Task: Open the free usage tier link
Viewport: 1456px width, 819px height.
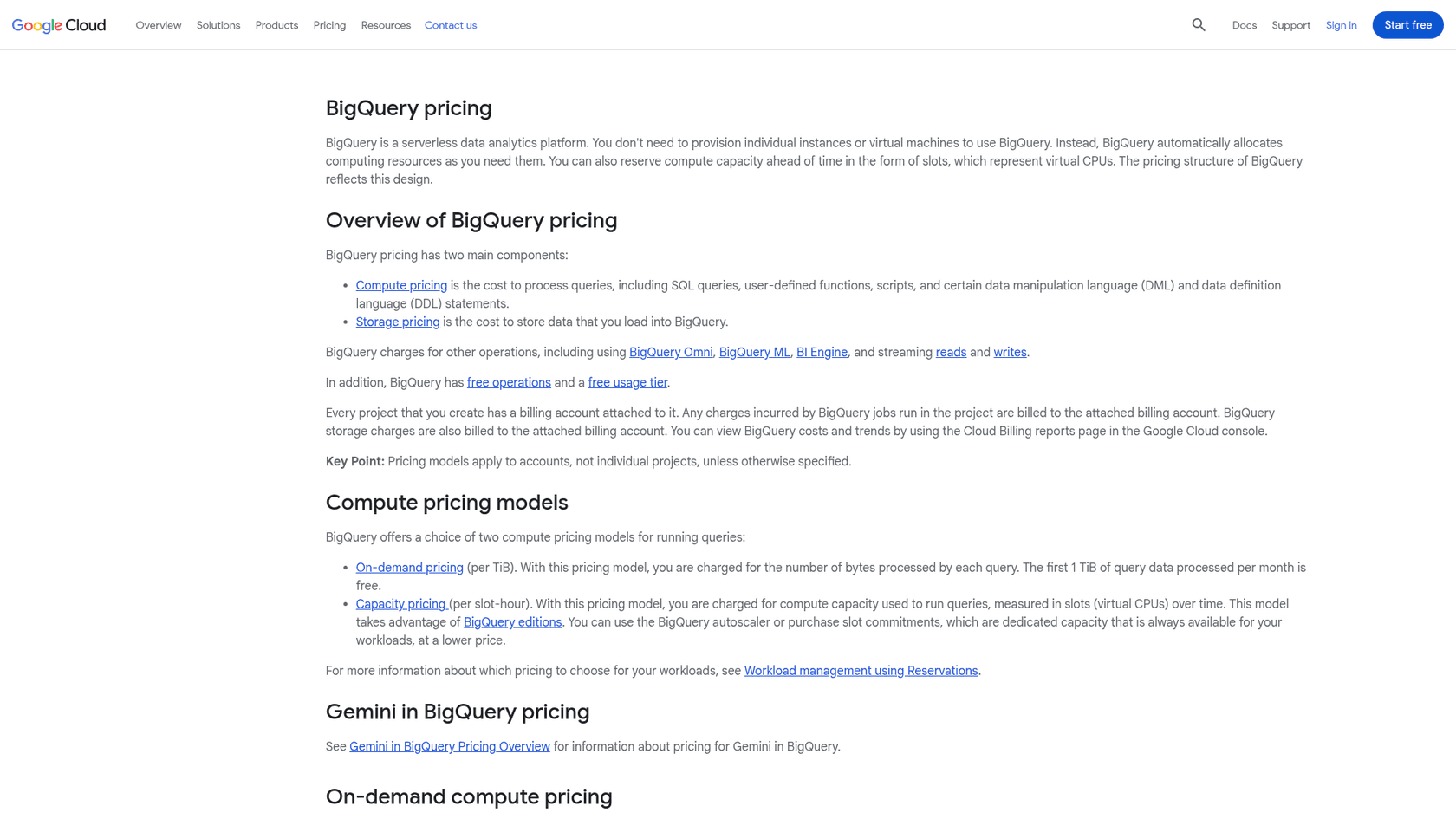Action: pos(627,382)
